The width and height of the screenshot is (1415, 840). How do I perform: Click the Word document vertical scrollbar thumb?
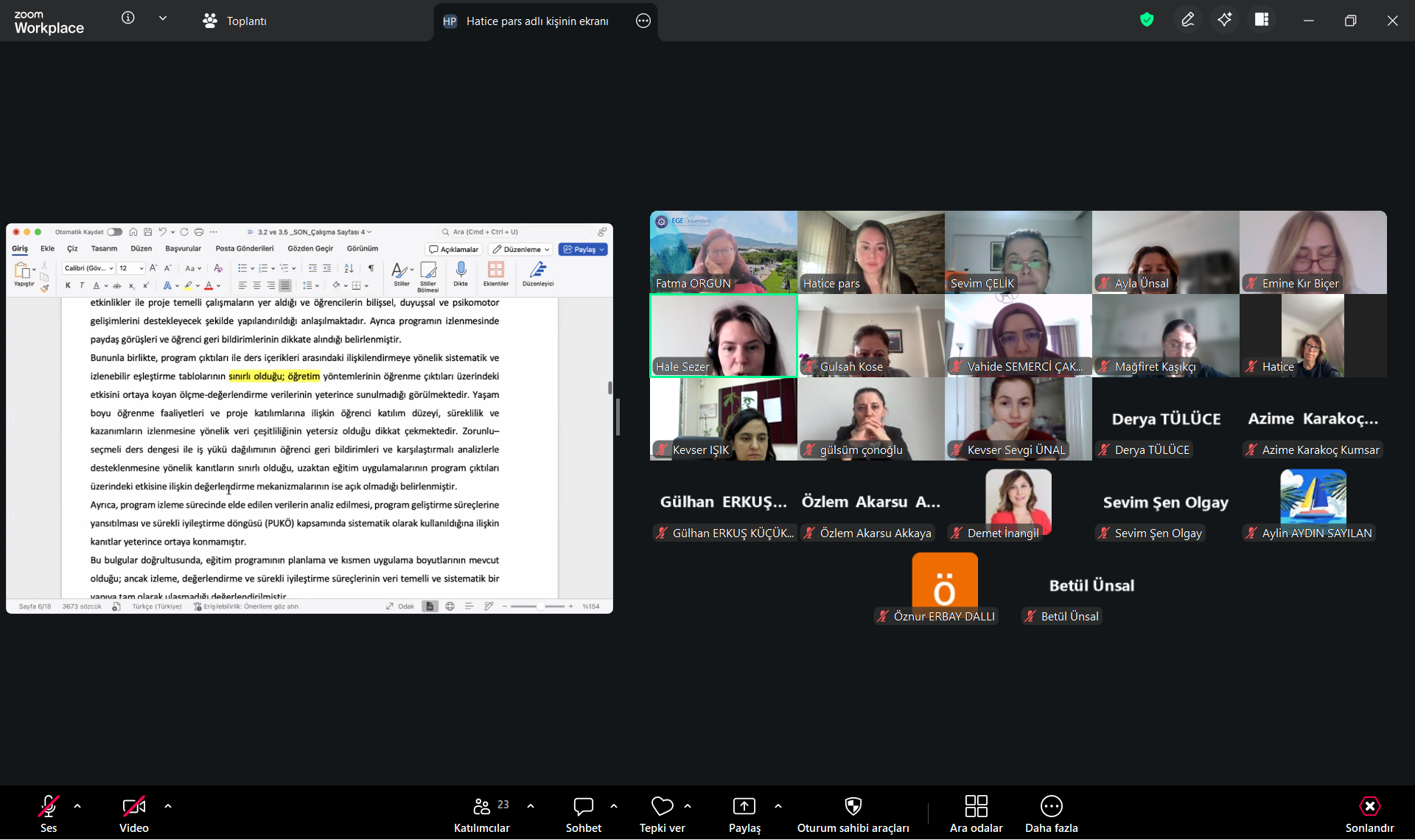(x=609, y=388)
